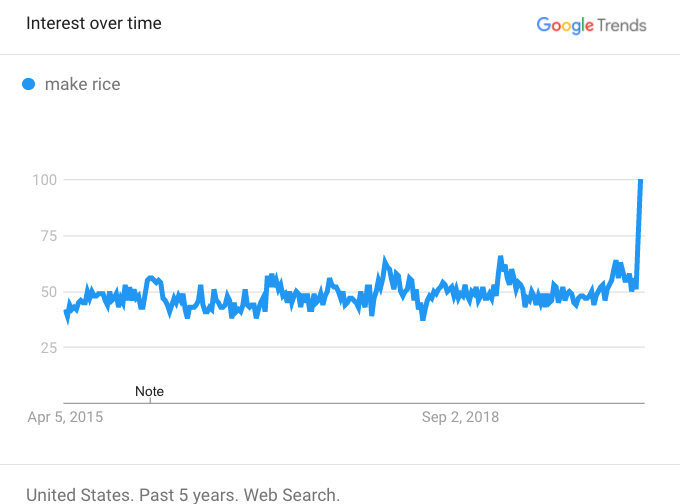680x504 pixels.
Task: Click the tick mark under the Note label
Action: (149, 400)
